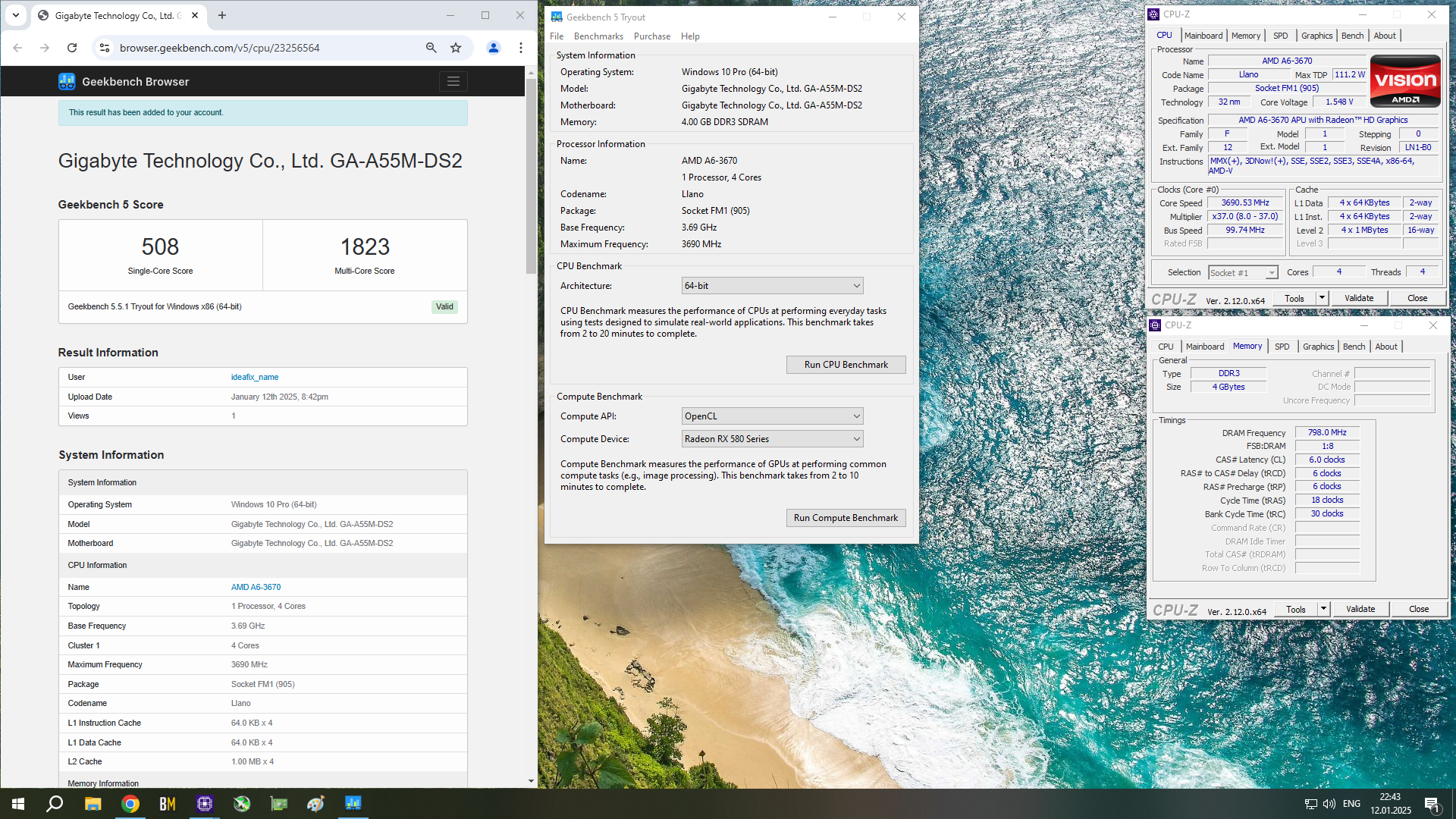Click Run Compute Benchmark button

[x=846, y=518]
